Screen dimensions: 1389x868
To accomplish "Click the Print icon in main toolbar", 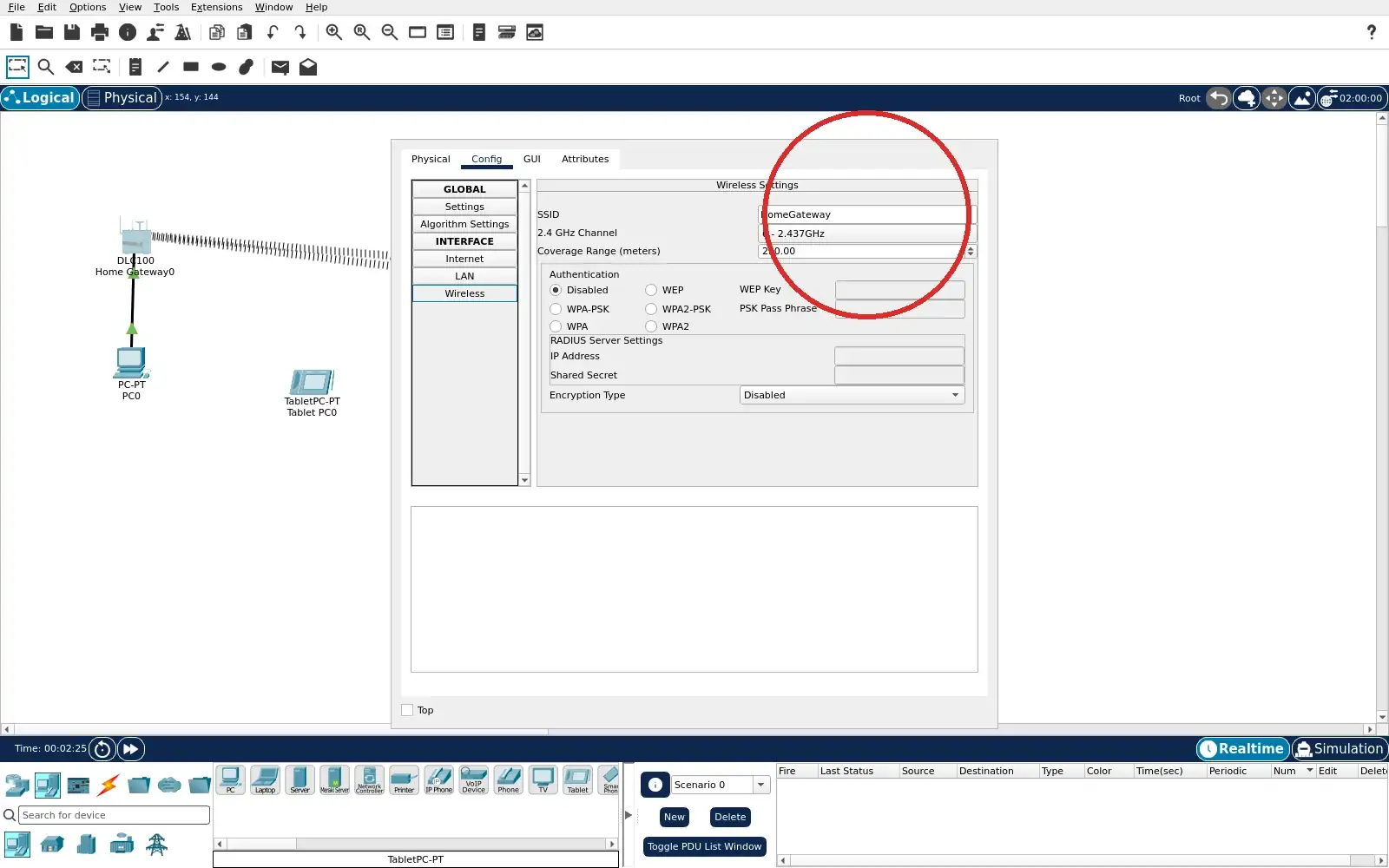I will tap(100, 32).
